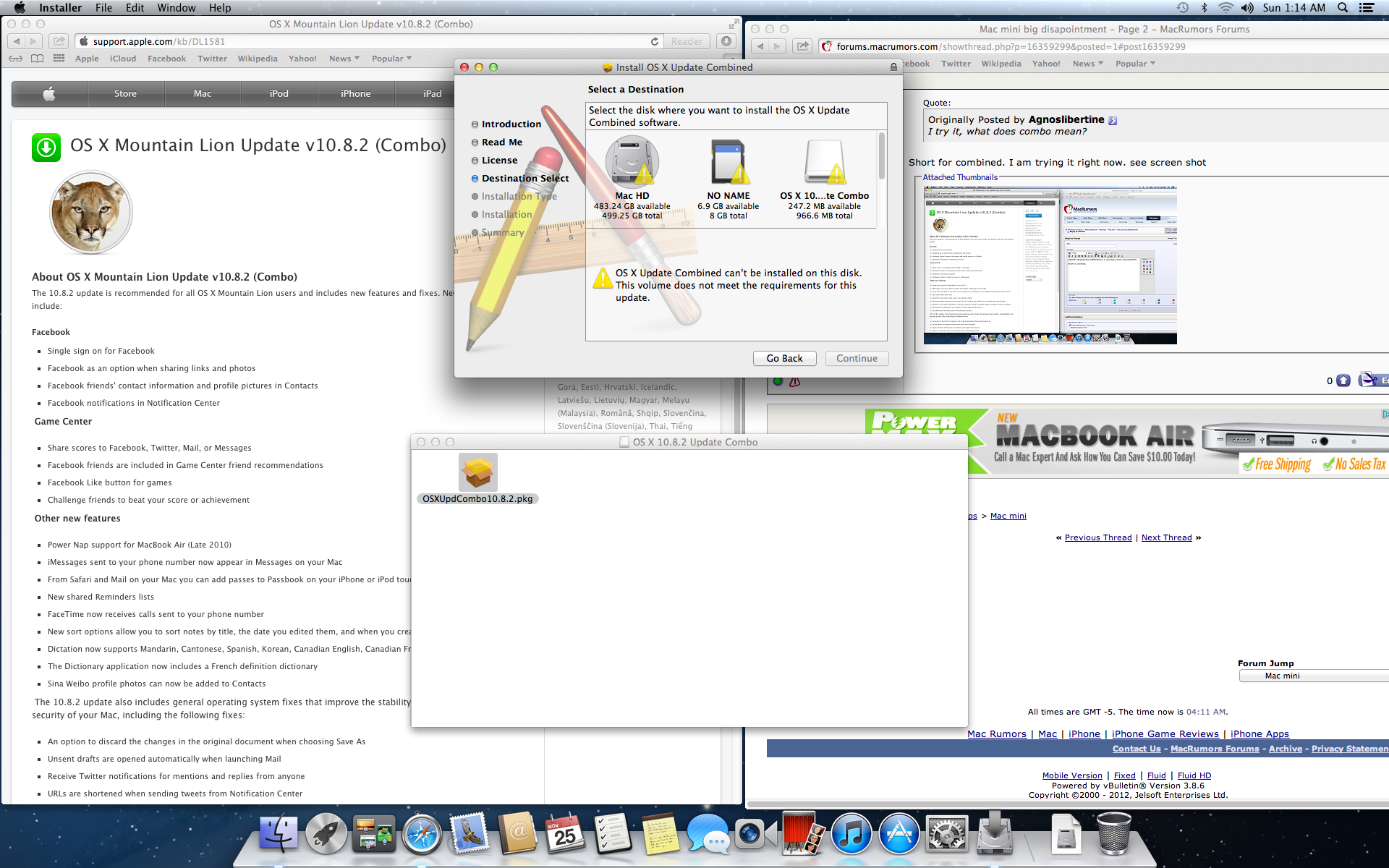Open the iPhone tab on Apple site

click(x=355, y=94)
